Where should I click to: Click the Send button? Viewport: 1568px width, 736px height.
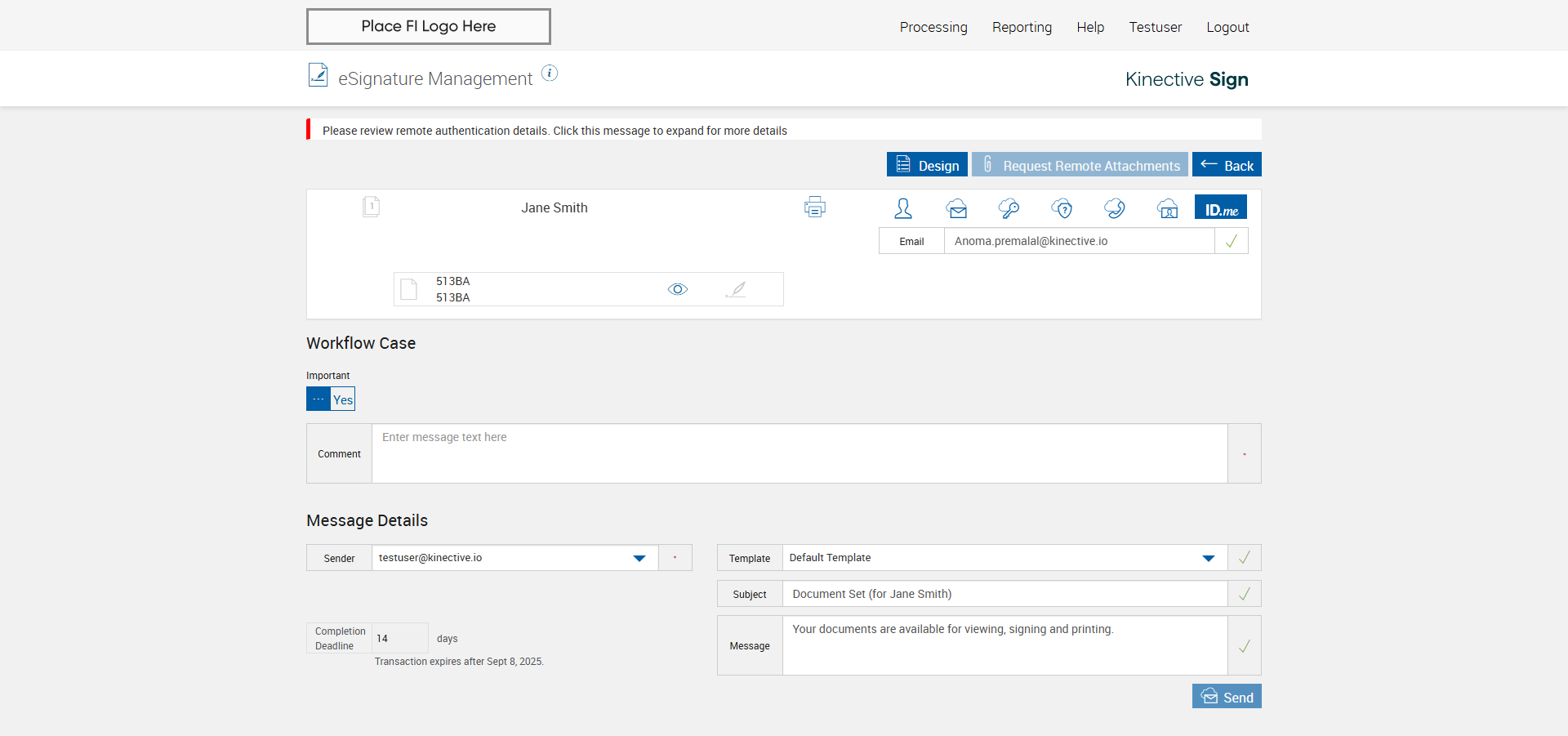[1227, 697]
